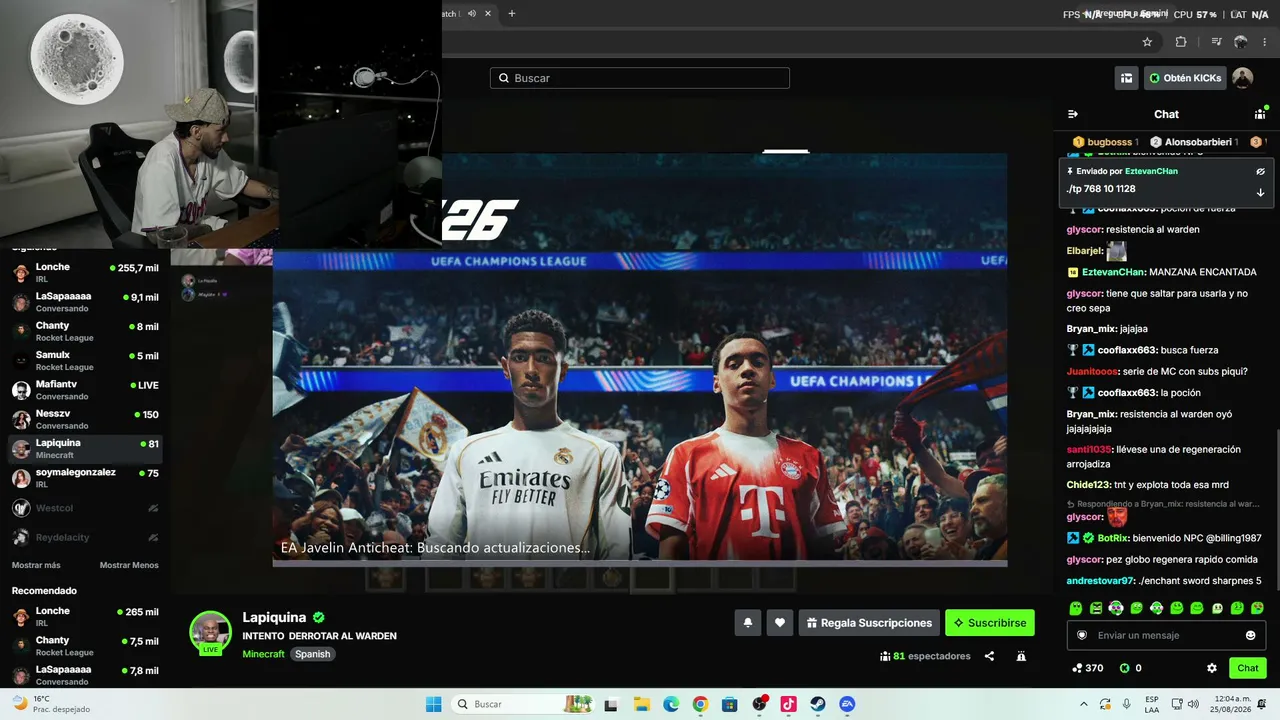Open Google Chrome from the taskbar

[x=700, y=704]
